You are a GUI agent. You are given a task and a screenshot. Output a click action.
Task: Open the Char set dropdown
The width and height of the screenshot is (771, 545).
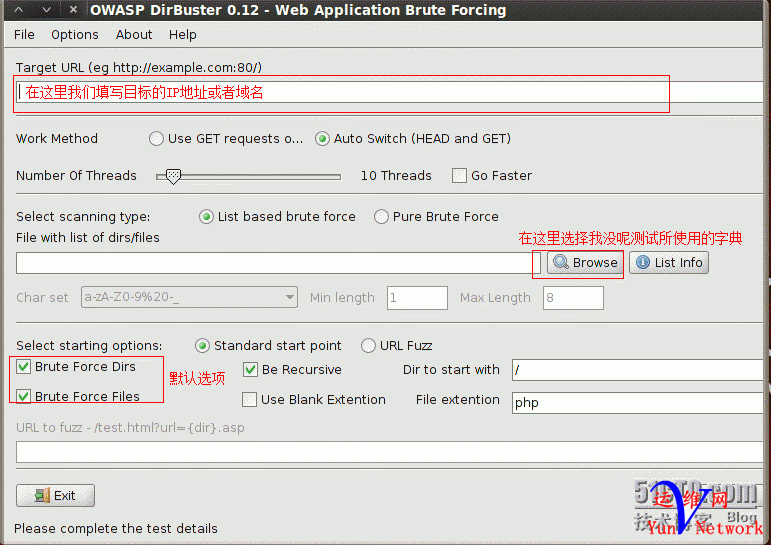[189, 297]
